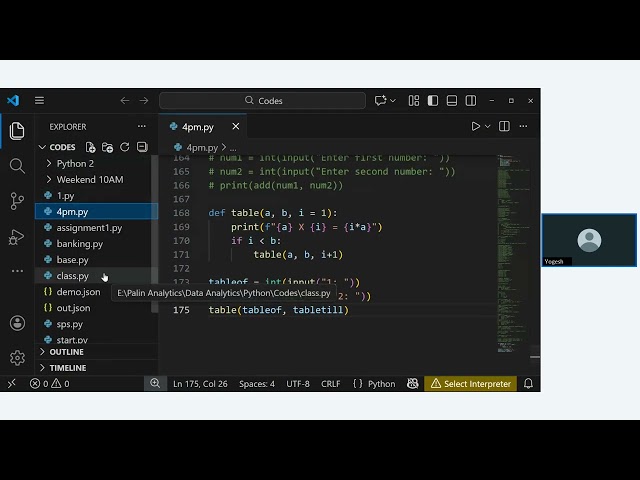Open Copilot status icon in status bar
This screenshot has width=640, height=480.
(413, 383)
